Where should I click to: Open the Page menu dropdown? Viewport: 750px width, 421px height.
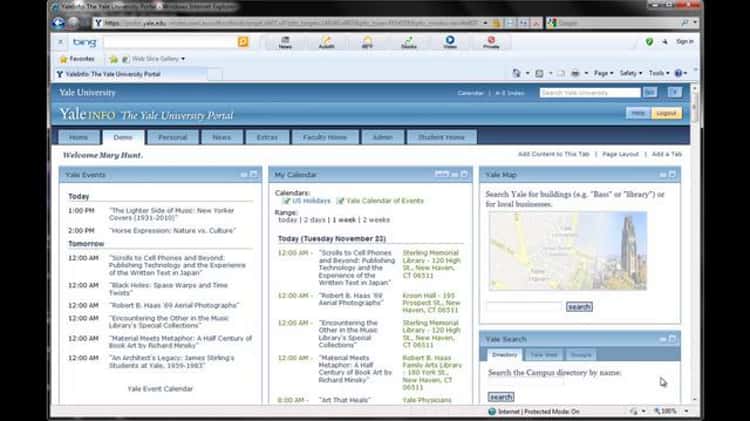click(604, 73)
